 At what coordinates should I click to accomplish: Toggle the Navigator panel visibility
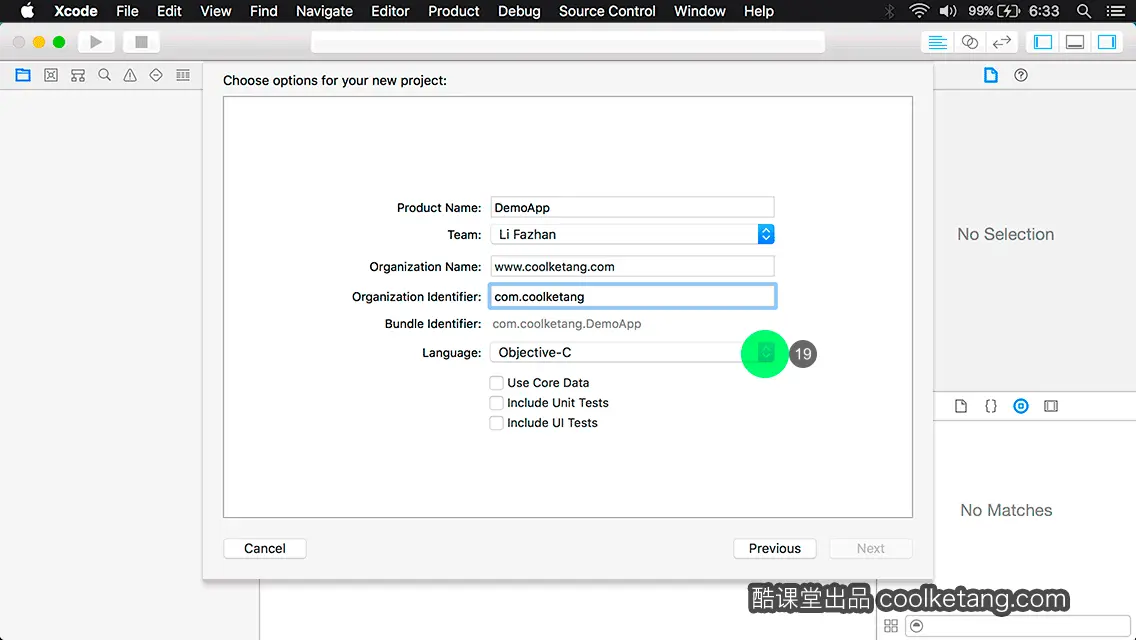[1043, 42]
